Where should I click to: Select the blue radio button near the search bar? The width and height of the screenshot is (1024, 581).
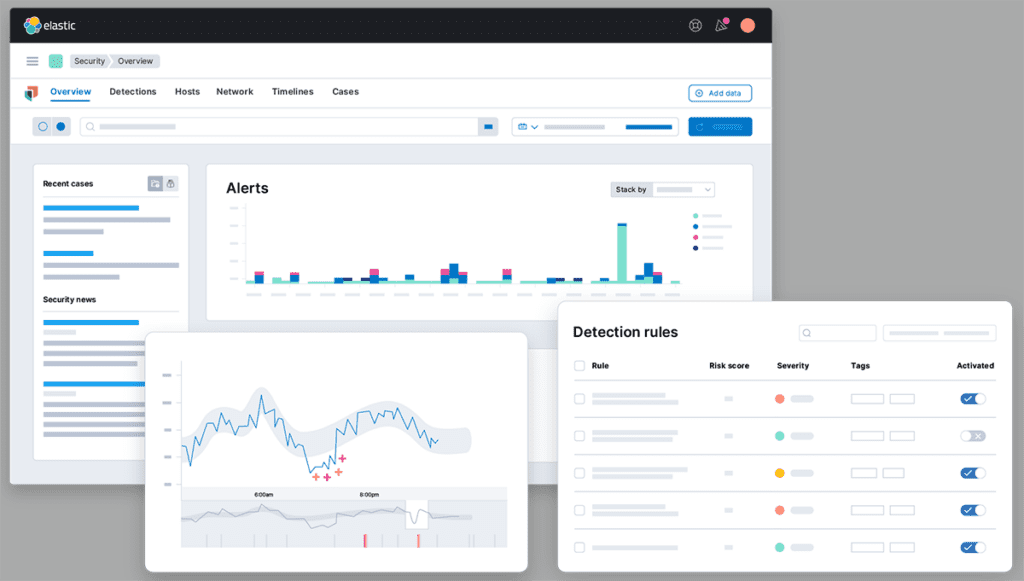pos(60,126)
